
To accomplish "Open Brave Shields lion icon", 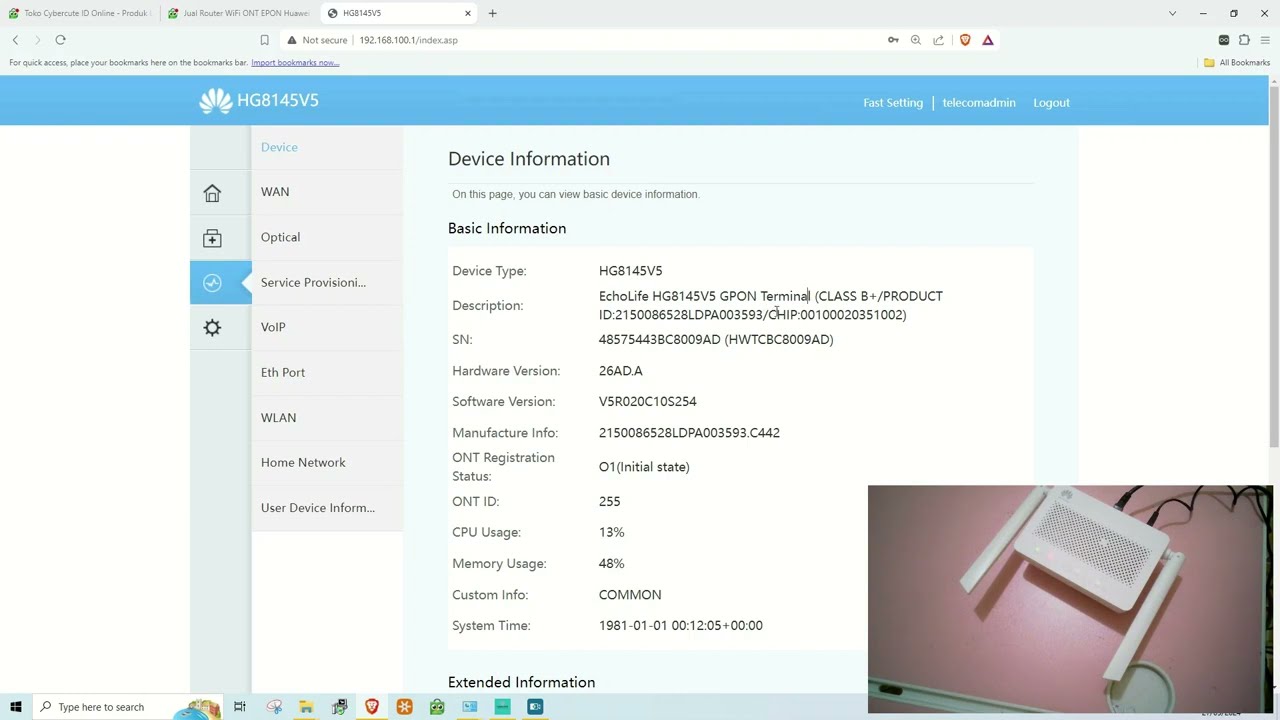I will (965, 40).
